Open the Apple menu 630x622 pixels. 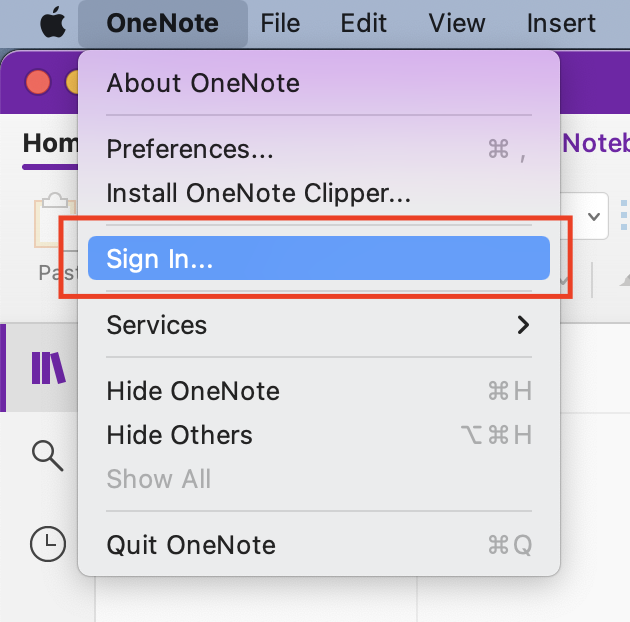(53, 22)
